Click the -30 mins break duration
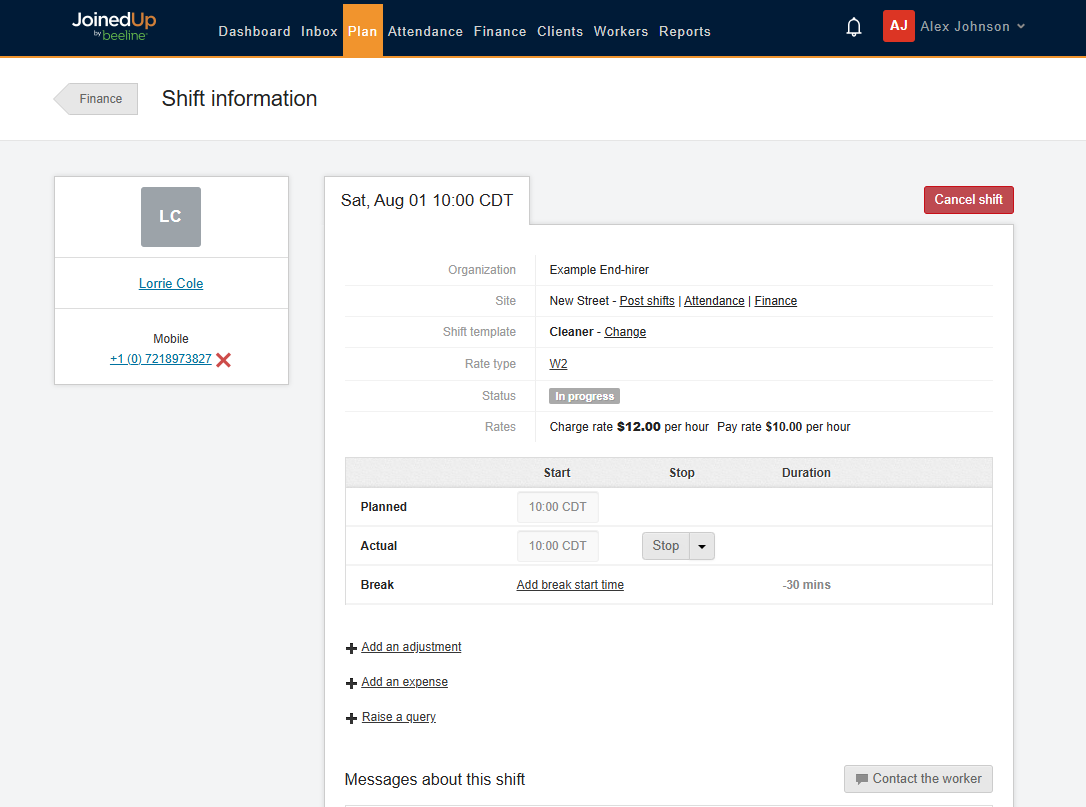The width and height of the screenshot is (1086, 807). point(806,585)
